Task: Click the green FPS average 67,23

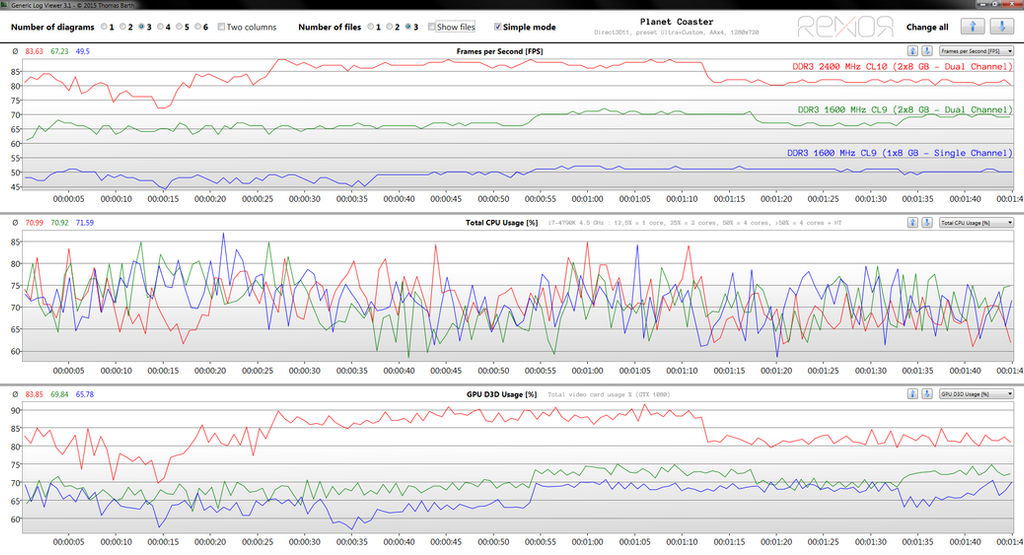Action: click(x=59, y=51)
